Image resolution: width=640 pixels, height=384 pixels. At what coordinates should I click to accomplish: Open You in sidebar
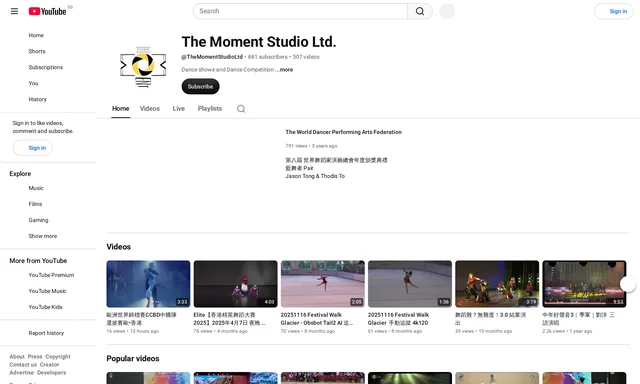tap(33, 83)
